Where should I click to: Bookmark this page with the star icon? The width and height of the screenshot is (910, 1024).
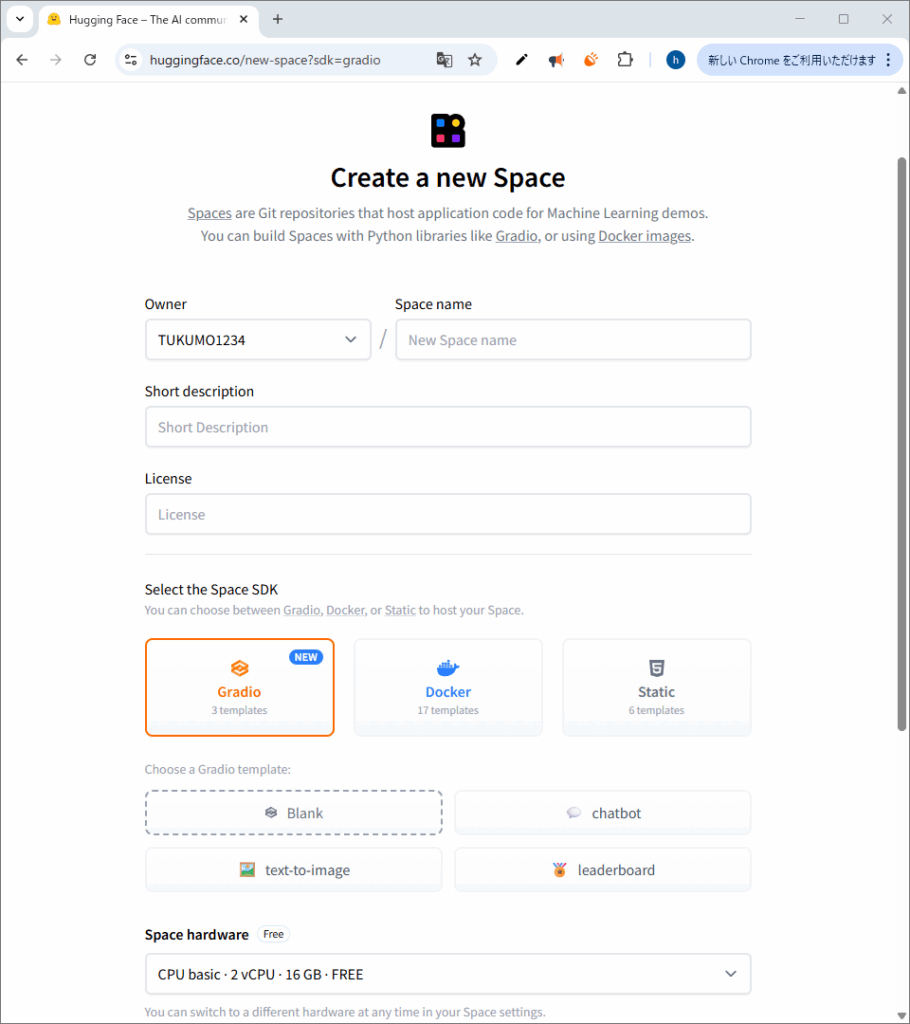(x=475, y=60)
